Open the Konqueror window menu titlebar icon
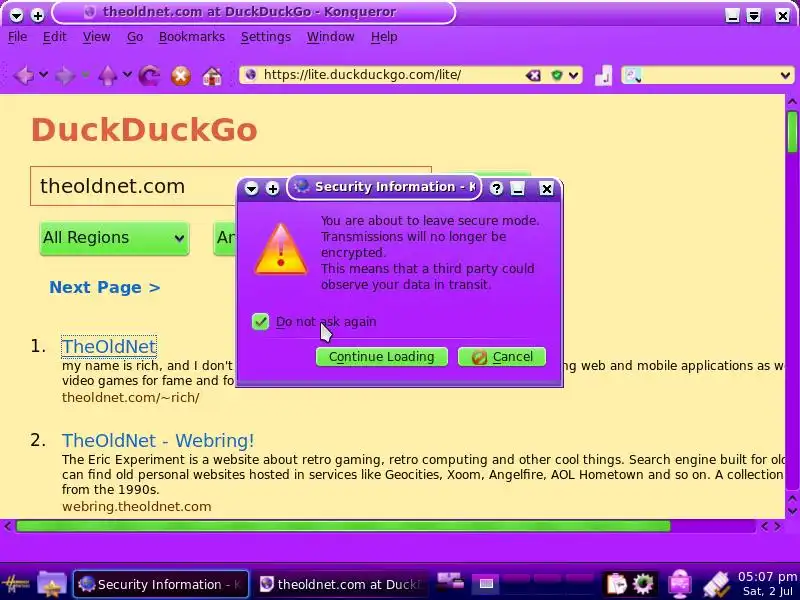Screen dimensions: 800x600 click(x=16, y=16)
